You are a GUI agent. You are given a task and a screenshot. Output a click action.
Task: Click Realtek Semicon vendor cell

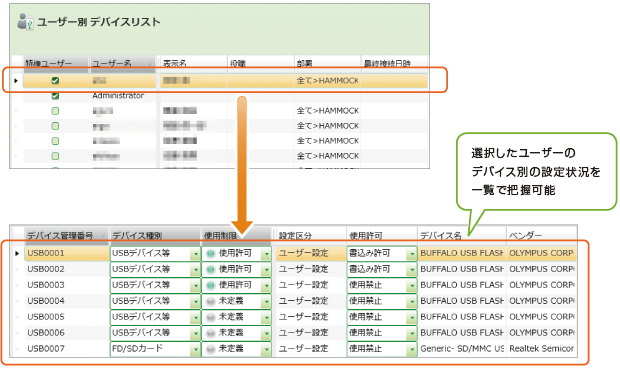(541, 348)
